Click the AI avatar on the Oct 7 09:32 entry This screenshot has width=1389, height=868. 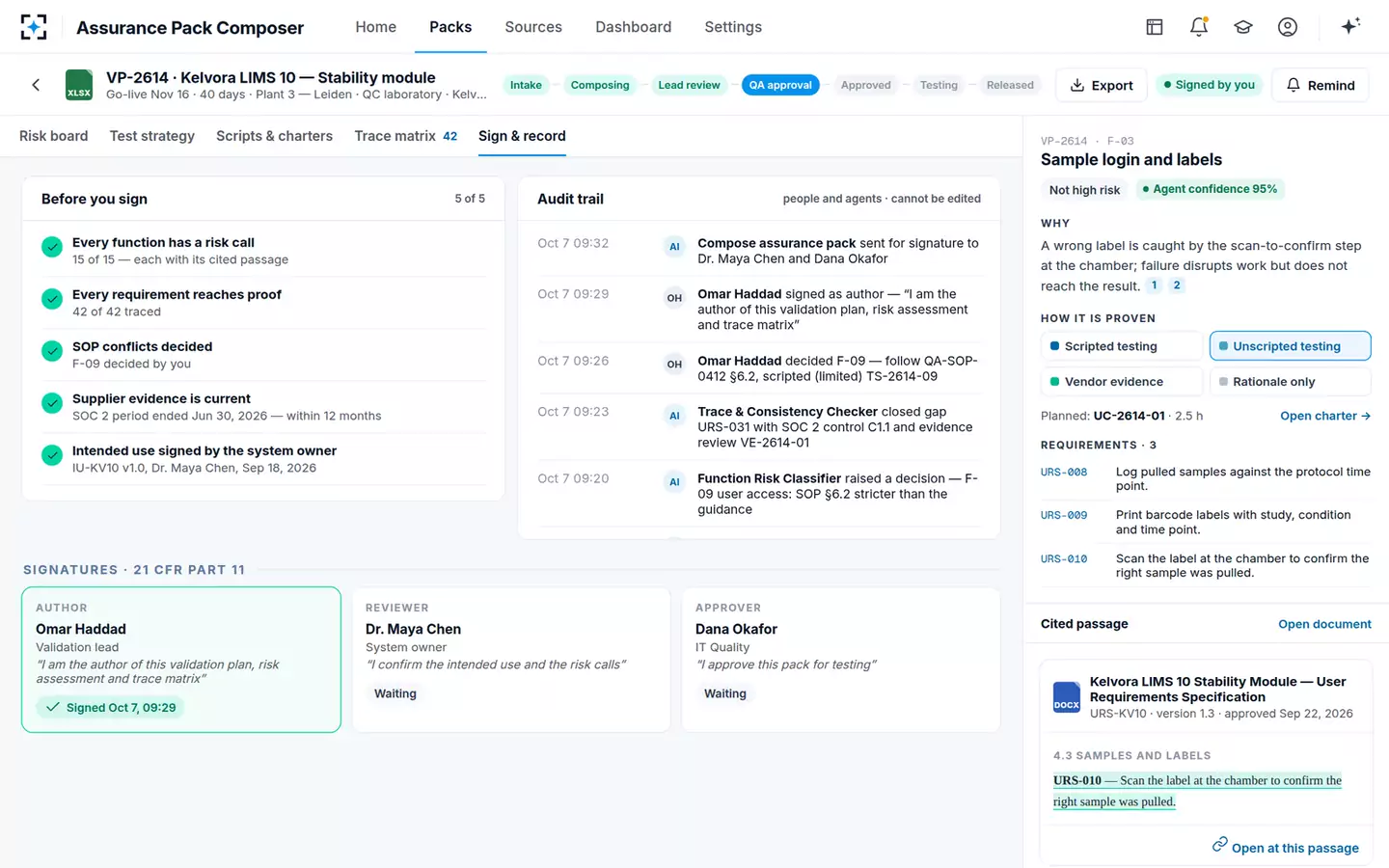(674, 247)
